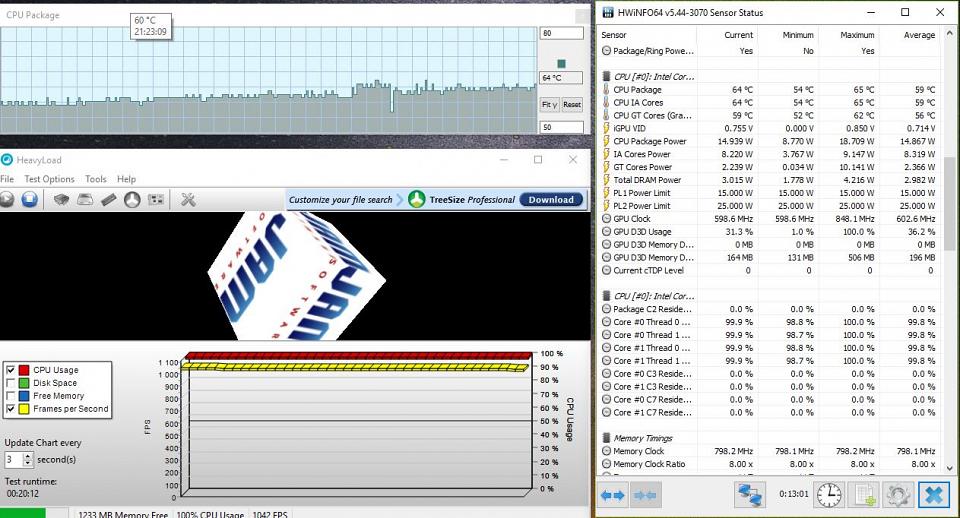This screenshot has width=960, height=518.
Task: Click HWiNFO shrink columns arrows button
Action: coord(646,495)
